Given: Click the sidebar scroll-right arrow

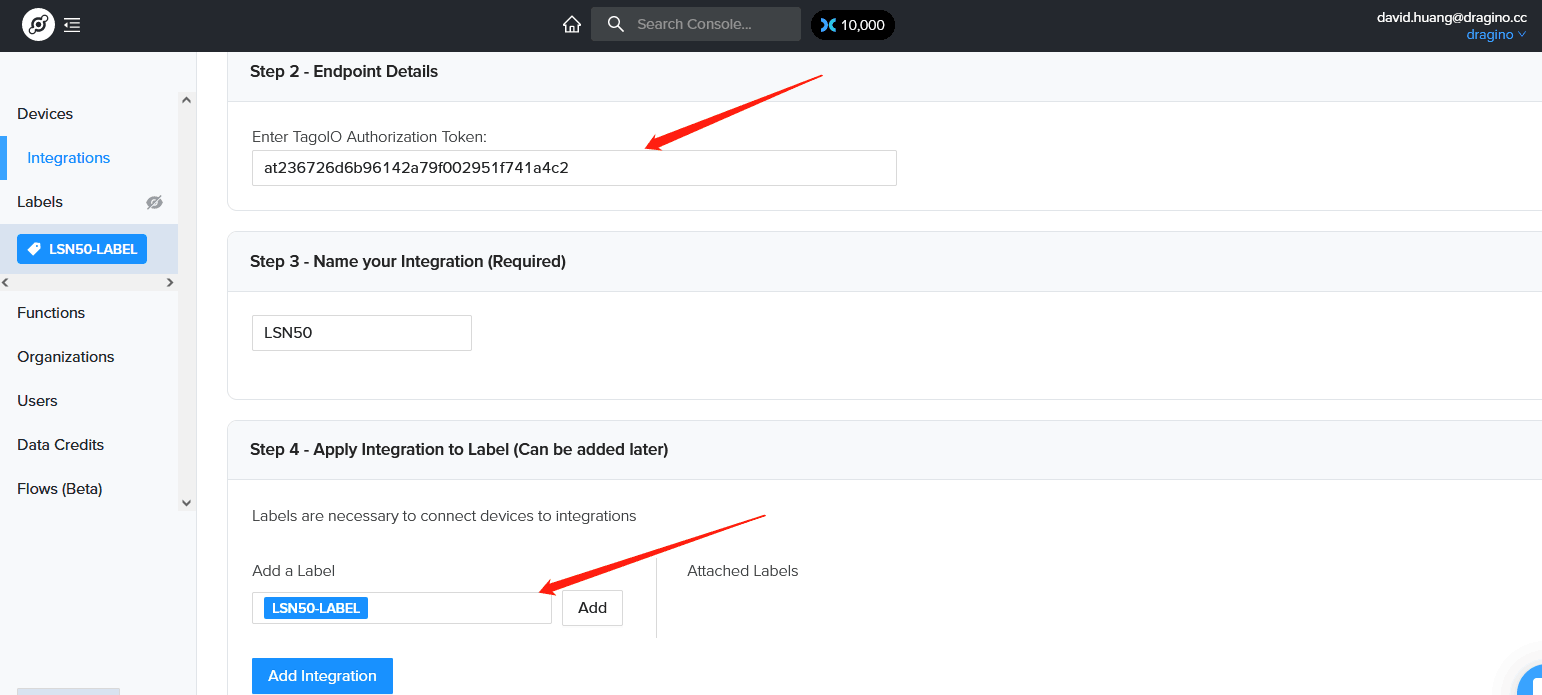Looking at the screenshot, I should [x=170, y=283].
